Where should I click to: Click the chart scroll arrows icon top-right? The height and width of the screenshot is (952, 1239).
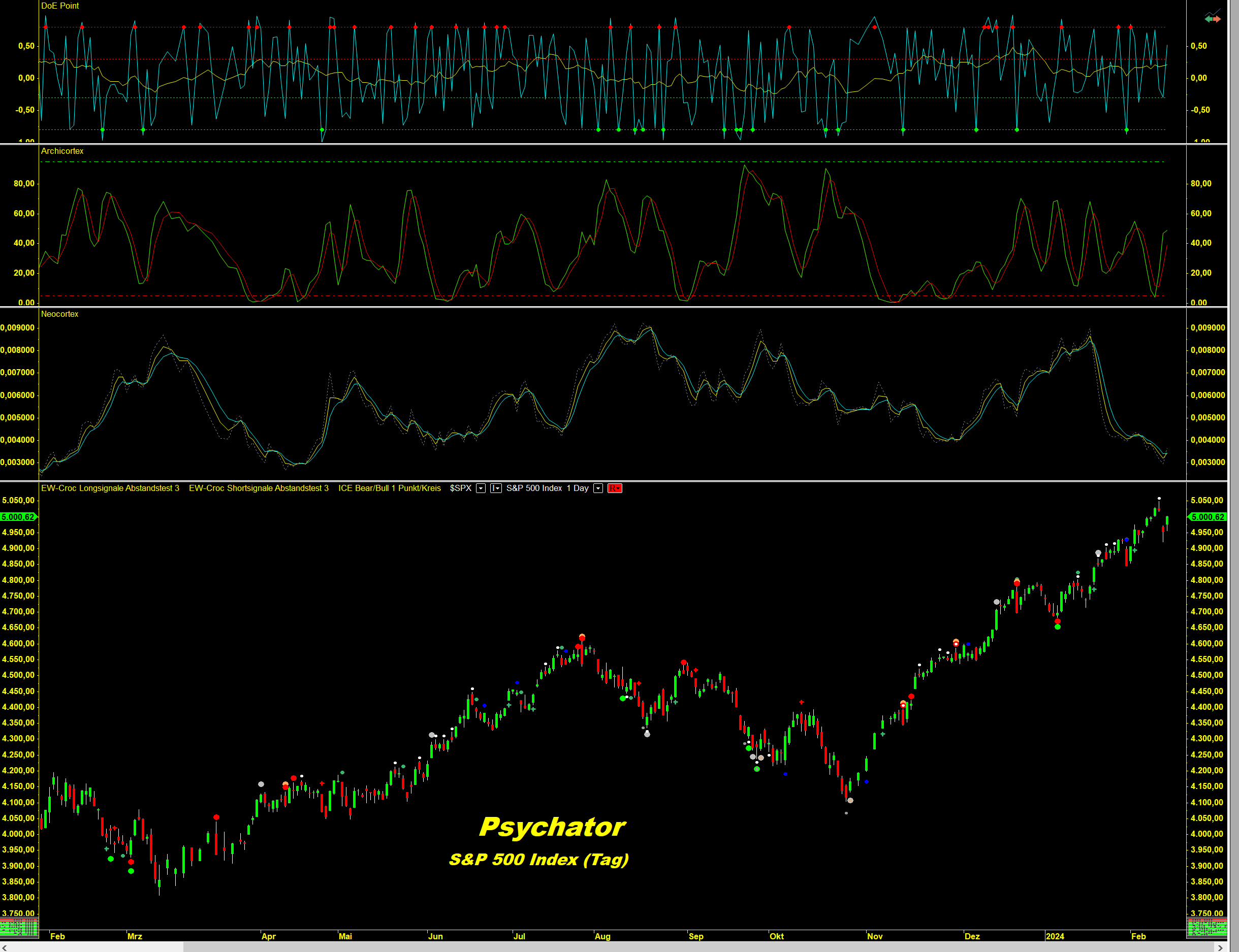[1213, 17]
